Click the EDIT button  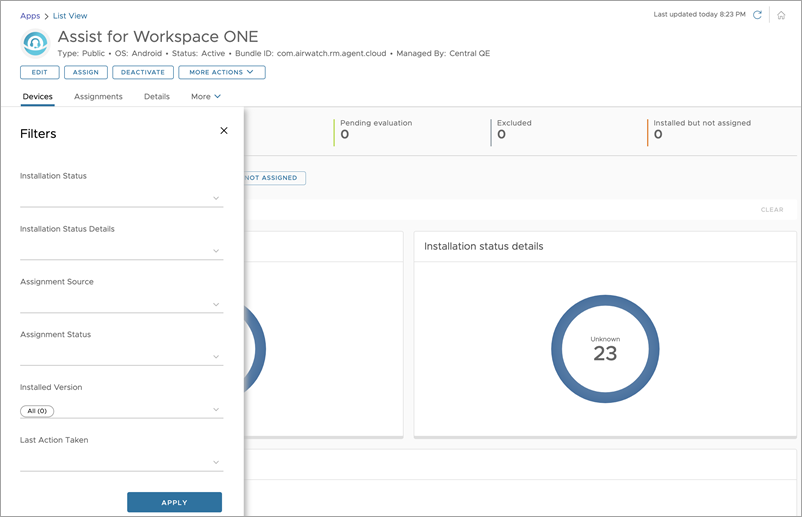[x=40, y=72]
